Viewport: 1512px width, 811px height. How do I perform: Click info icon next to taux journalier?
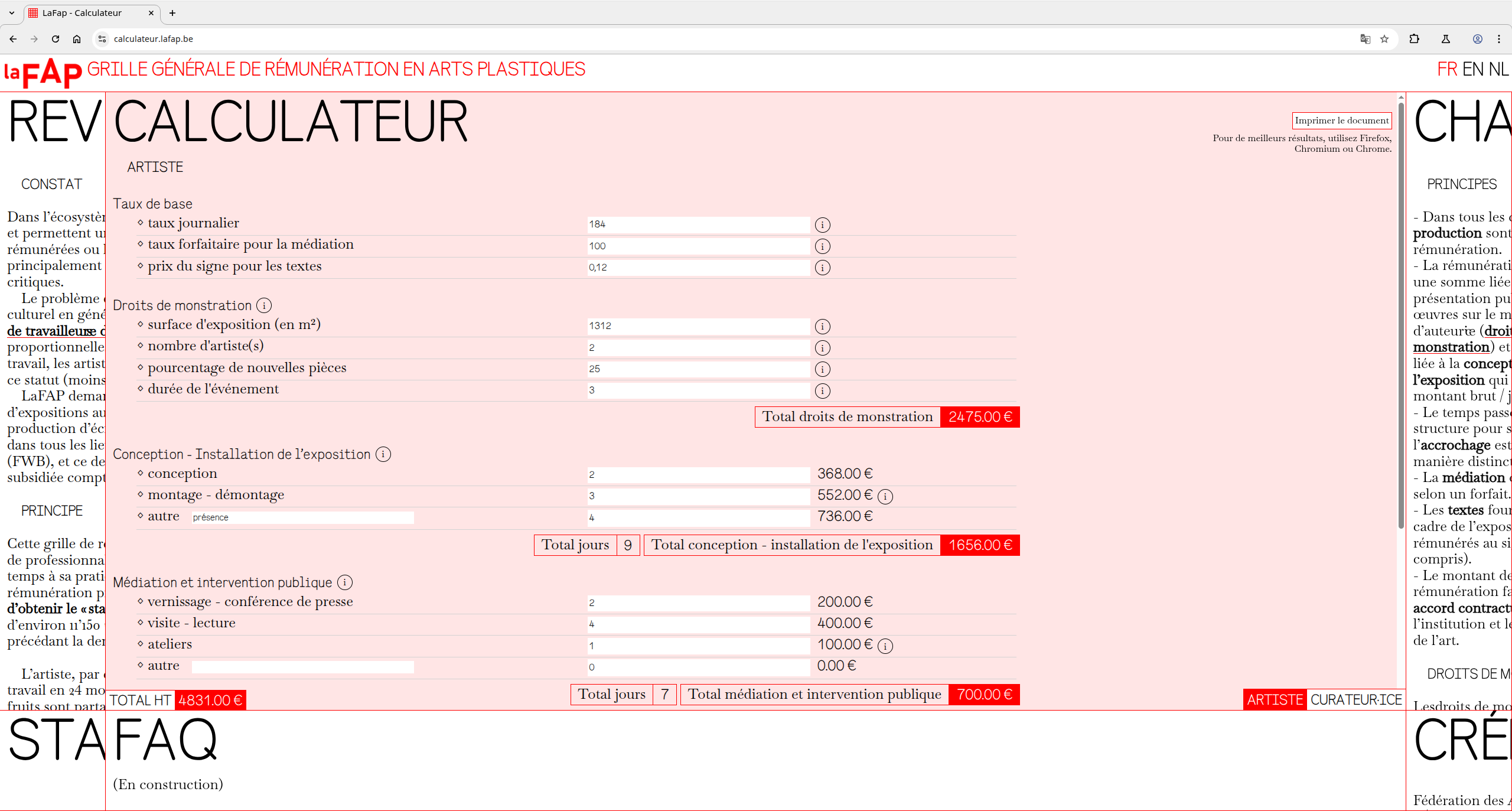[x=822, y=225]
